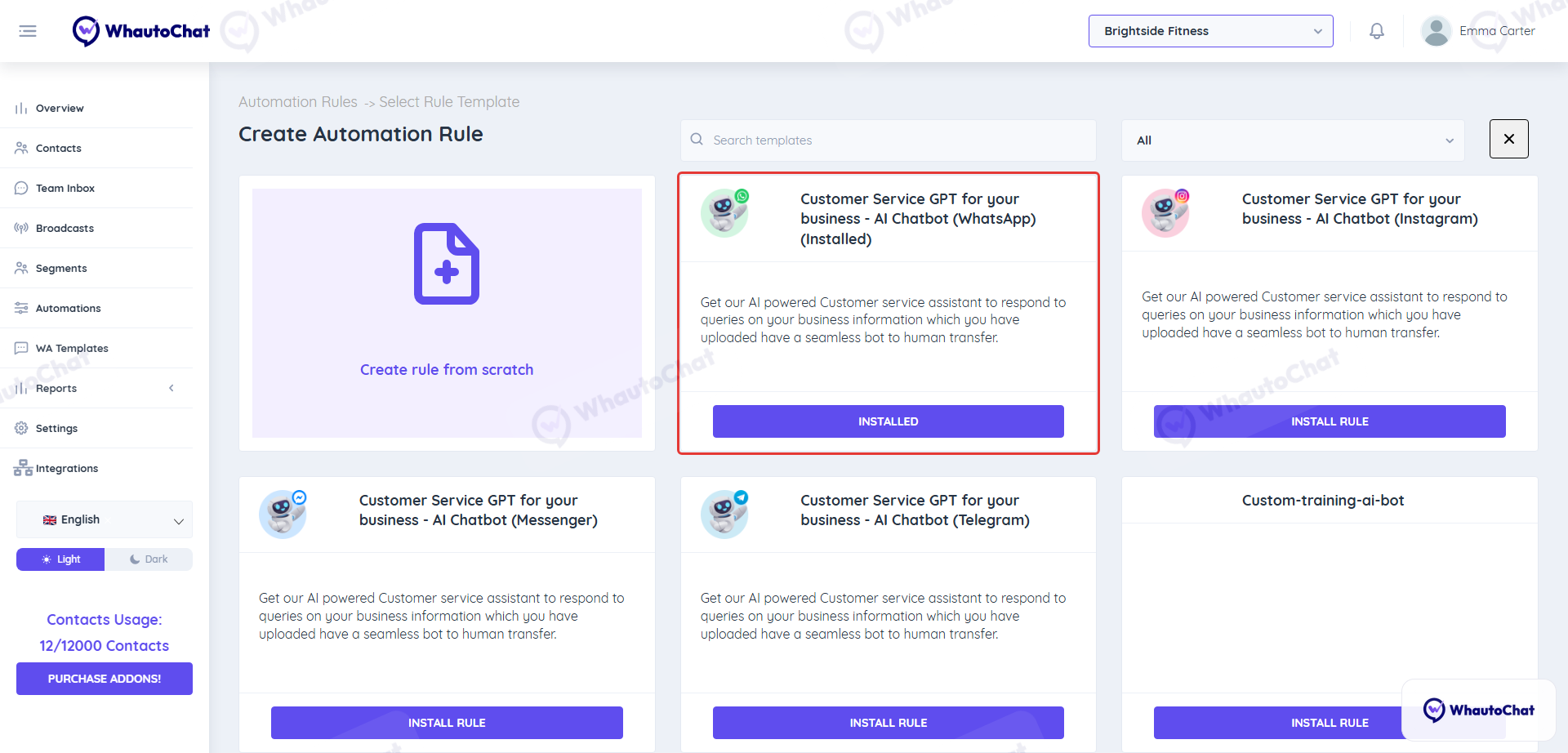Switch to Light theme

pos(60,559)
